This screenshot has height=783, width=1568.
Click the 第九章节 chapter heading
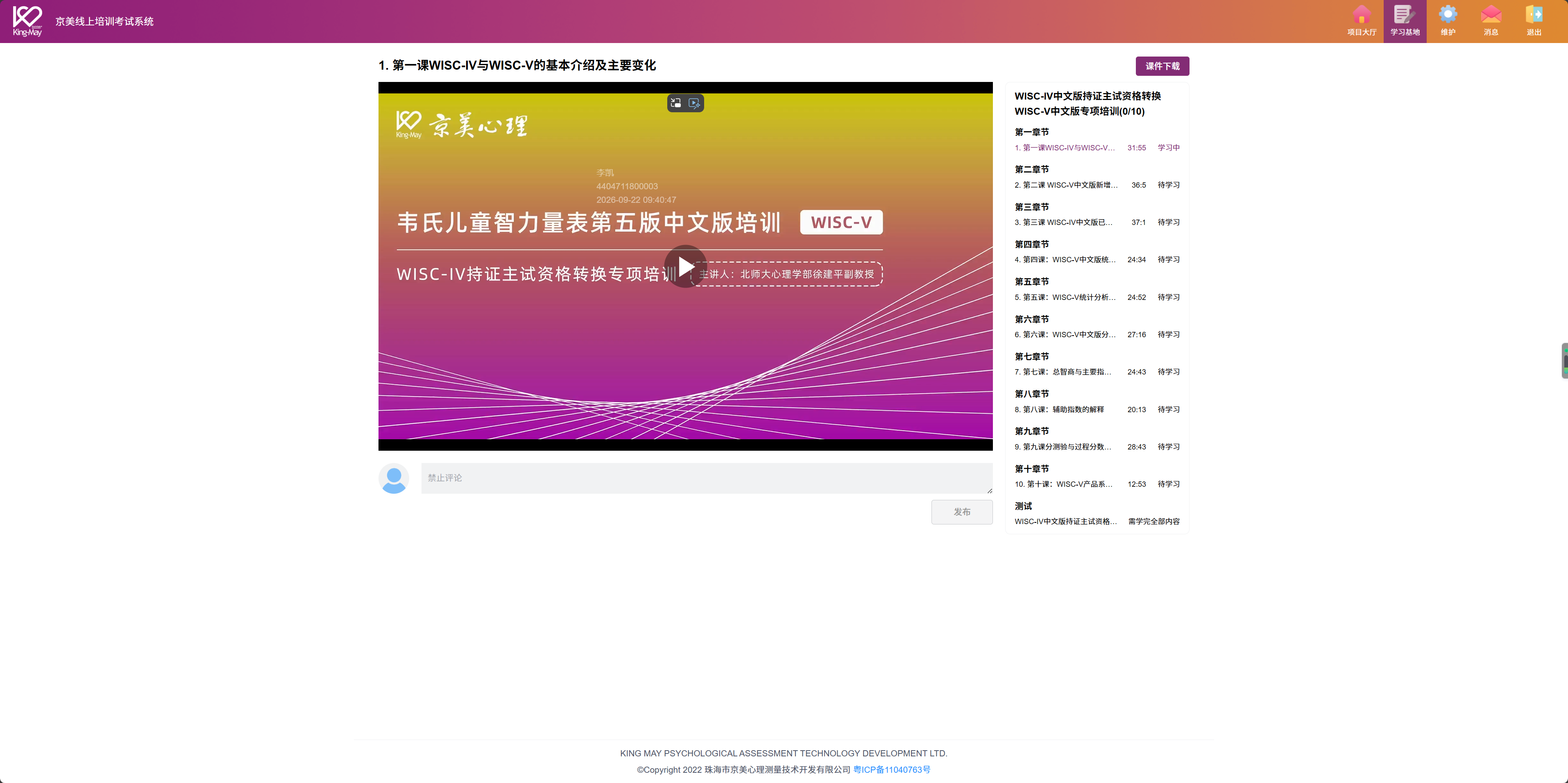point(1032,431)
